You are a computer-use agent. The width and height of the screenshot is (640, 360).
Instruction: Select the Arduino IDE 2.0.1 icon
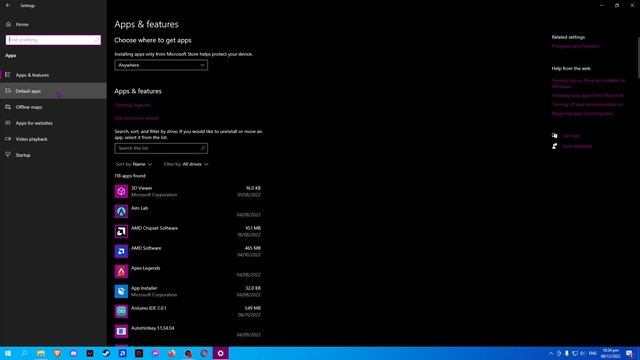coord(121,311)
